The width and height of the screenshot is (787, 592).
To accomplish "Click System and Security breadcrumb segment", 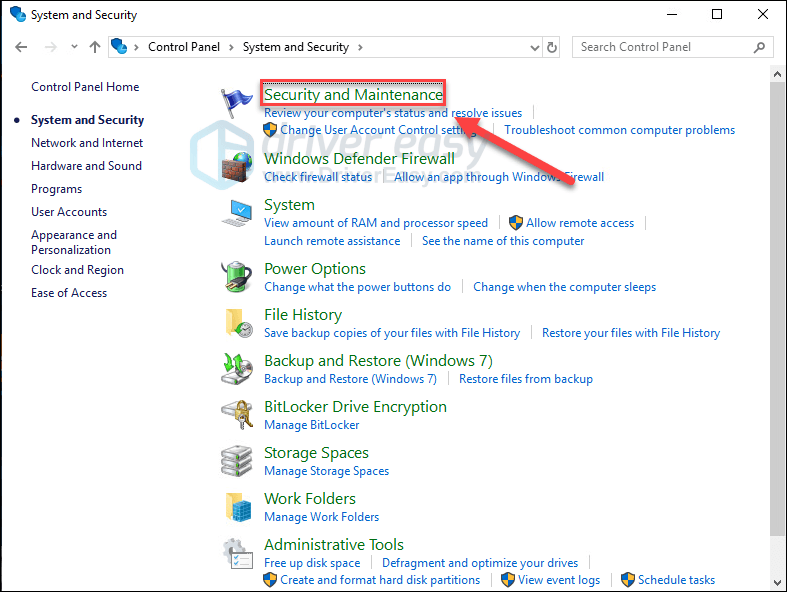I will 296,47.
